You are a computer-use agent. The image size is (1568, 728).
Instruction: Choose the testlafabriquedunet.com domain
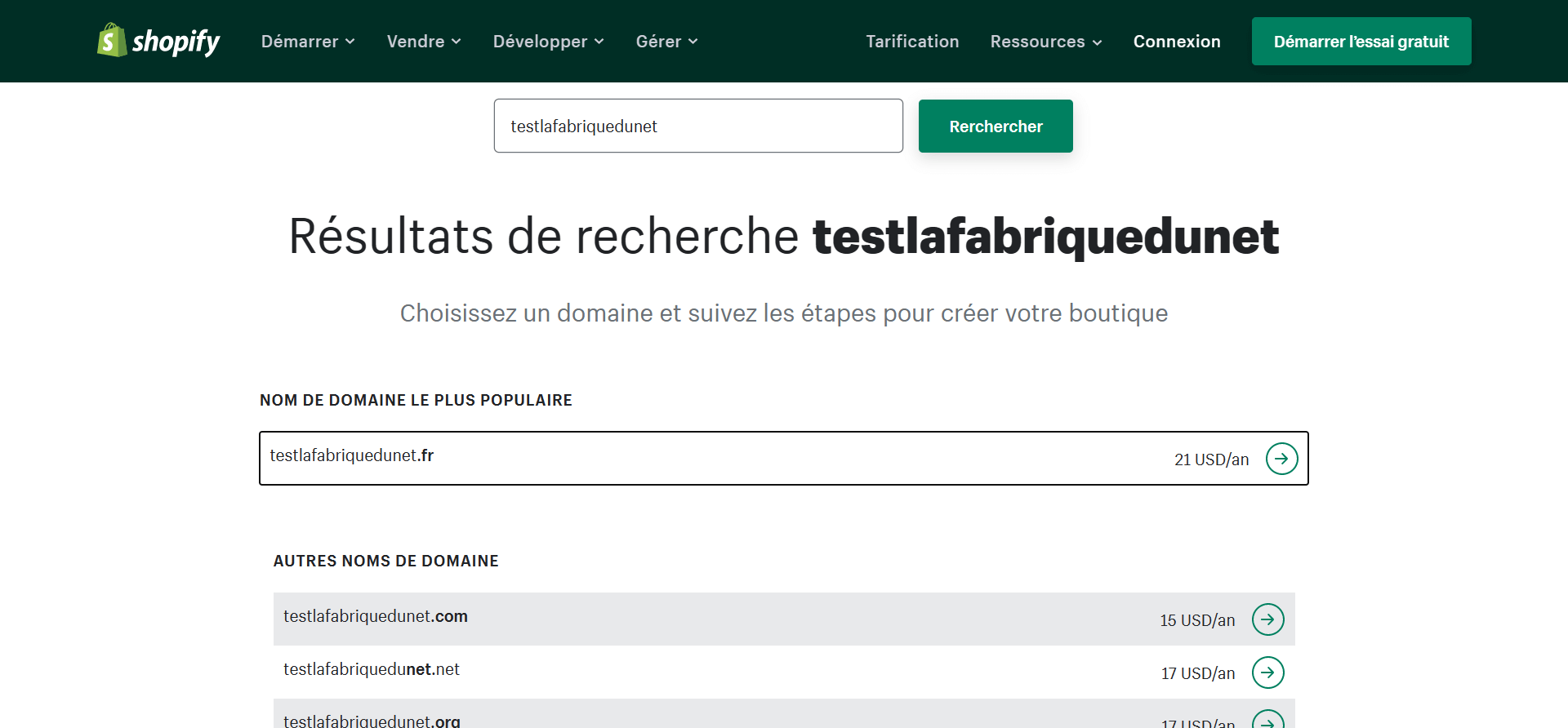click(376, 617)
